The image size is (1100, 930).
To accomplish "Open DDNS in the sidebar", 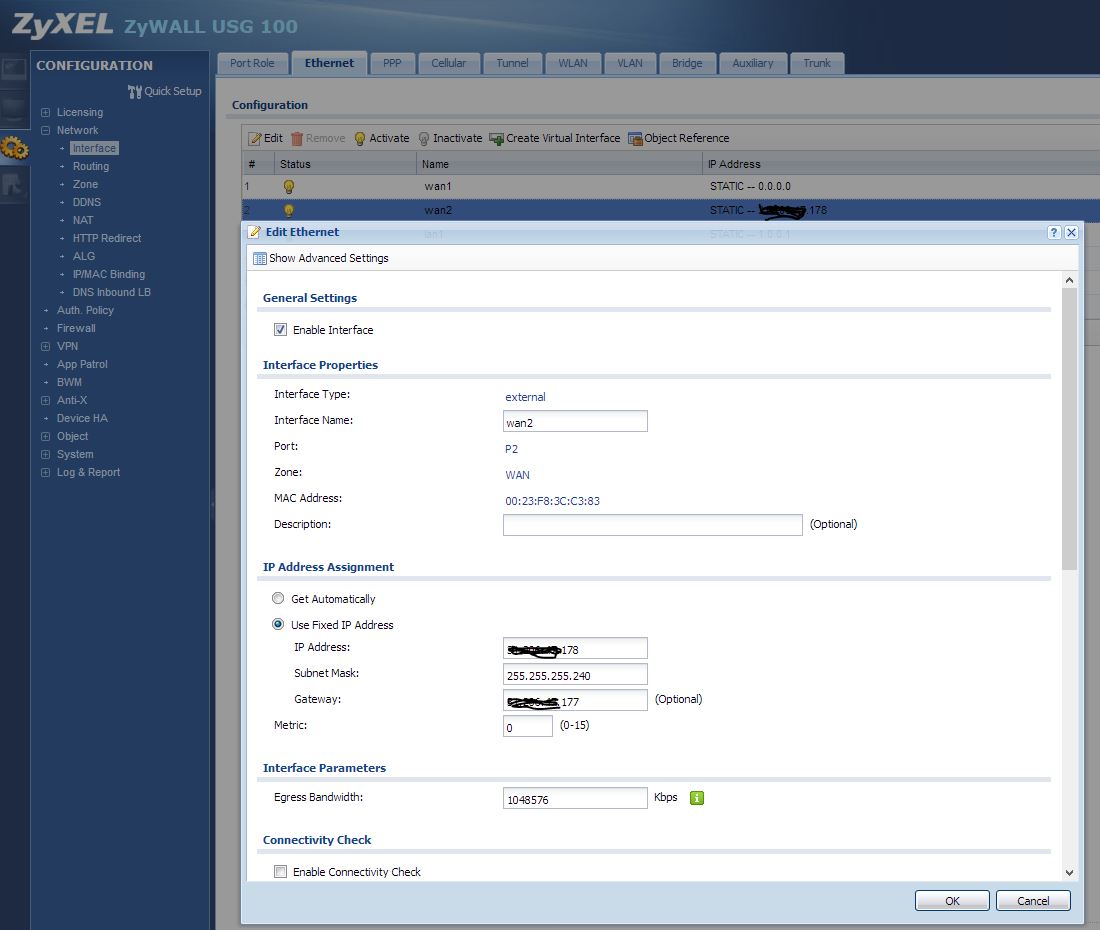I will (87, 202).
